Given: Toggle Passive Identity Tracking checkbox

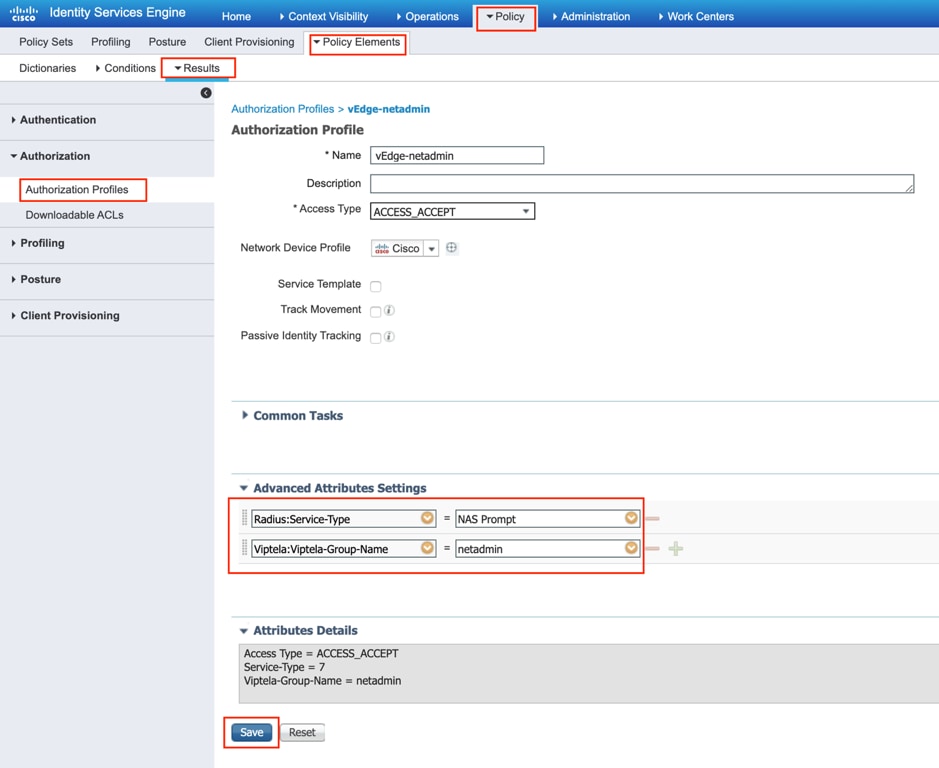Looking at the screenshot, I should click(x=375, y=338).
